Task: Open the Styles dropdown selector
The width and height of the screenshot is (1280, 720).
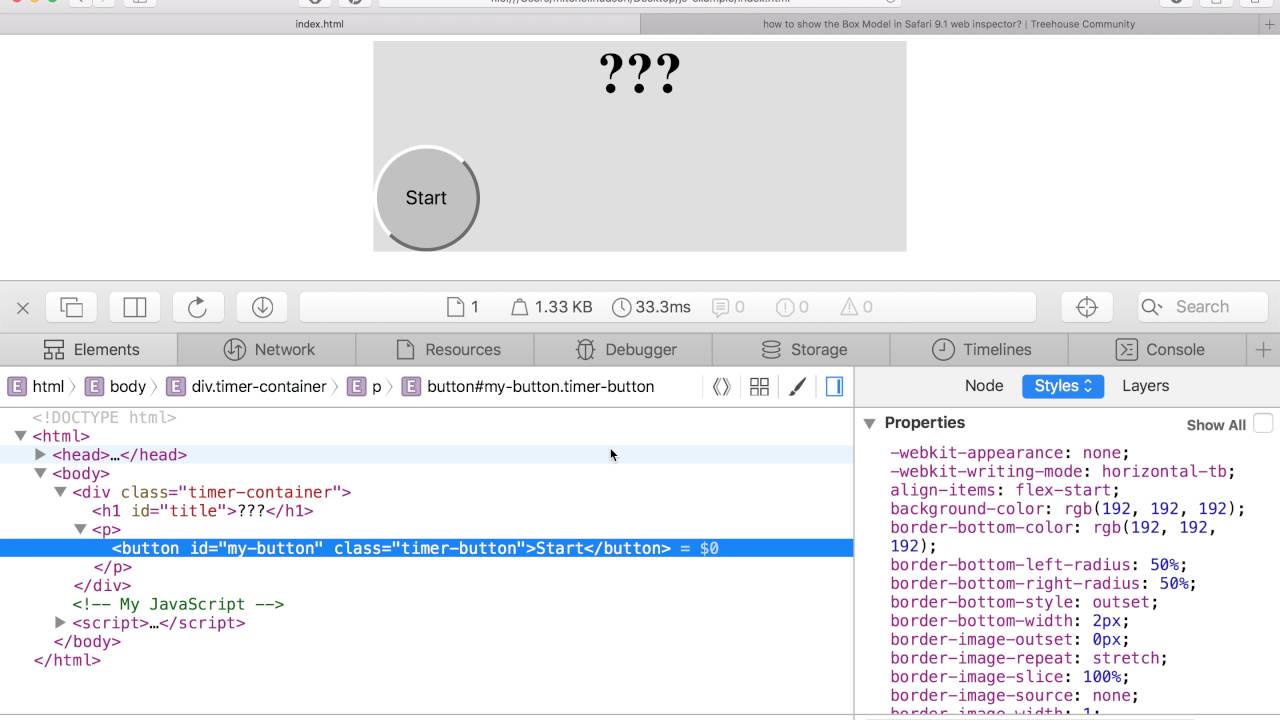Action: (x=1063, y=386)
